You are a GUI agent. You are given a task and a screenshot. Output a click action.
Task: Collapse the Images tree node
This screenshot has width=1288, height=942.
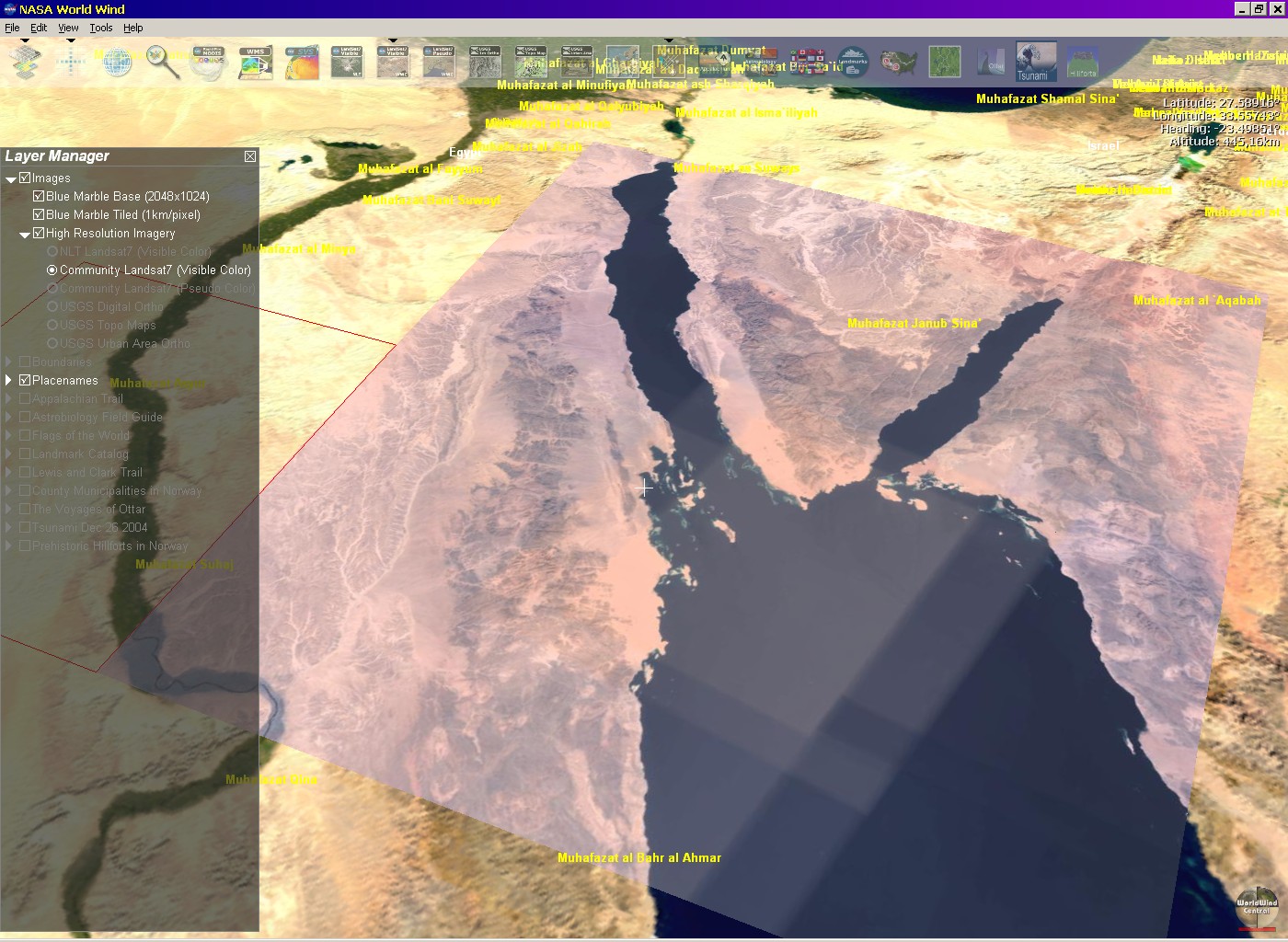click(x=11, y=179)
